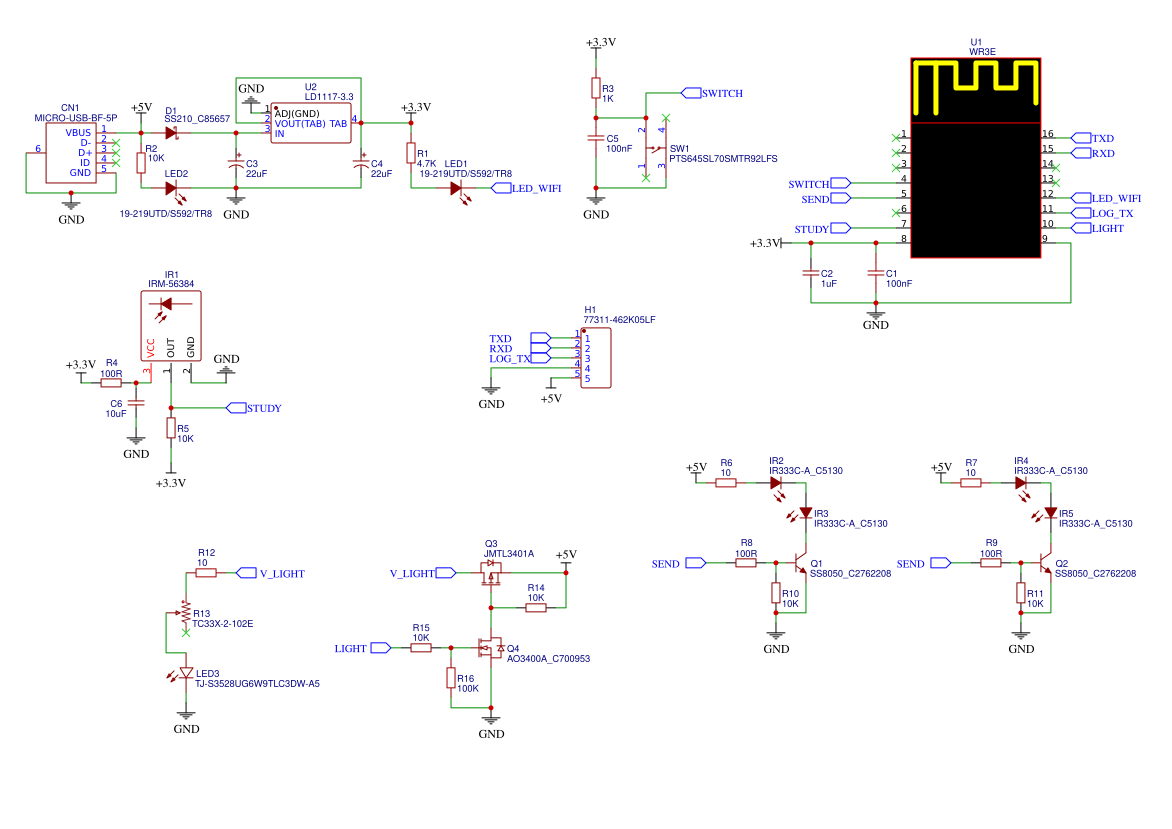The image size is (1172, 829).
Task: Select the LIGHT net flag left of R15
Action: [363, 648]
